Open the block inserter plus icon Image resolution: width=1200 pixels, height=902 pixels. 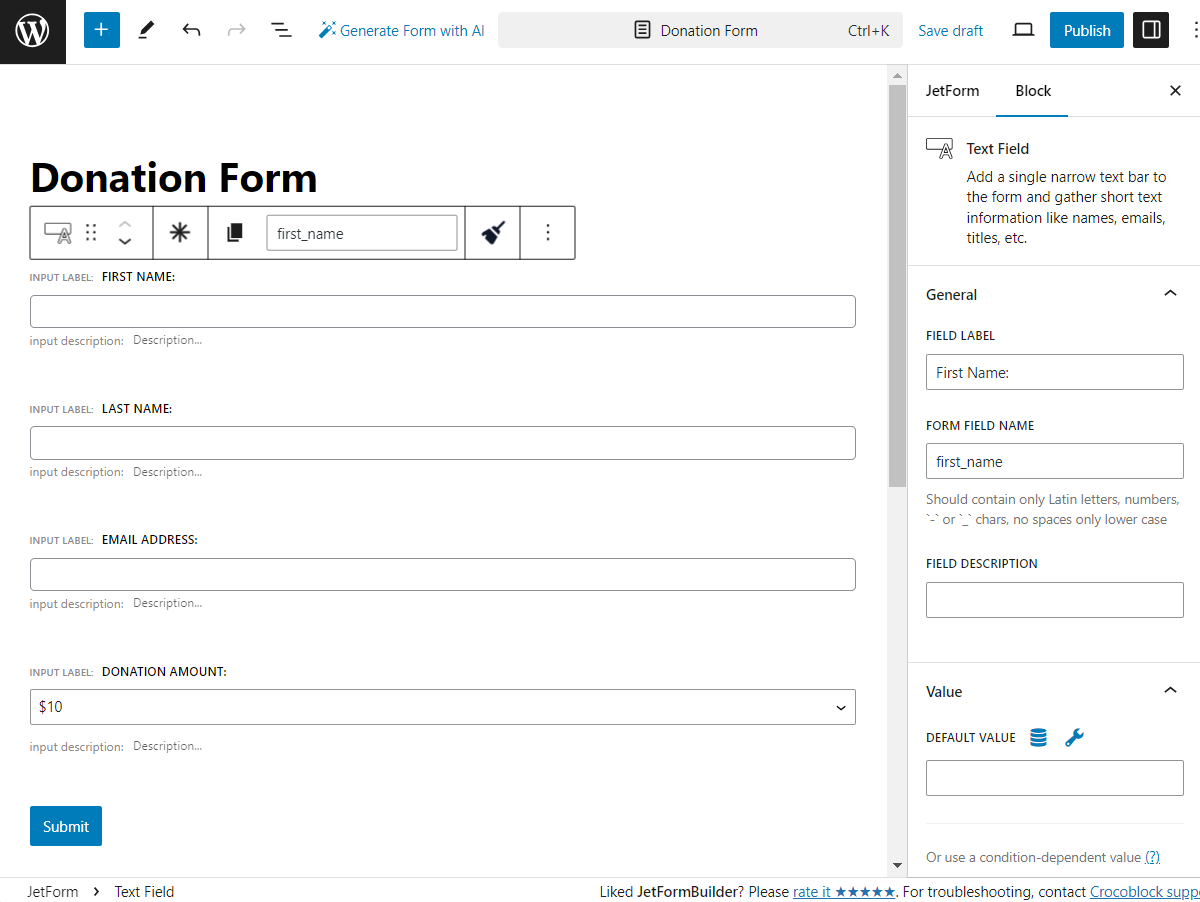[100, 30]
